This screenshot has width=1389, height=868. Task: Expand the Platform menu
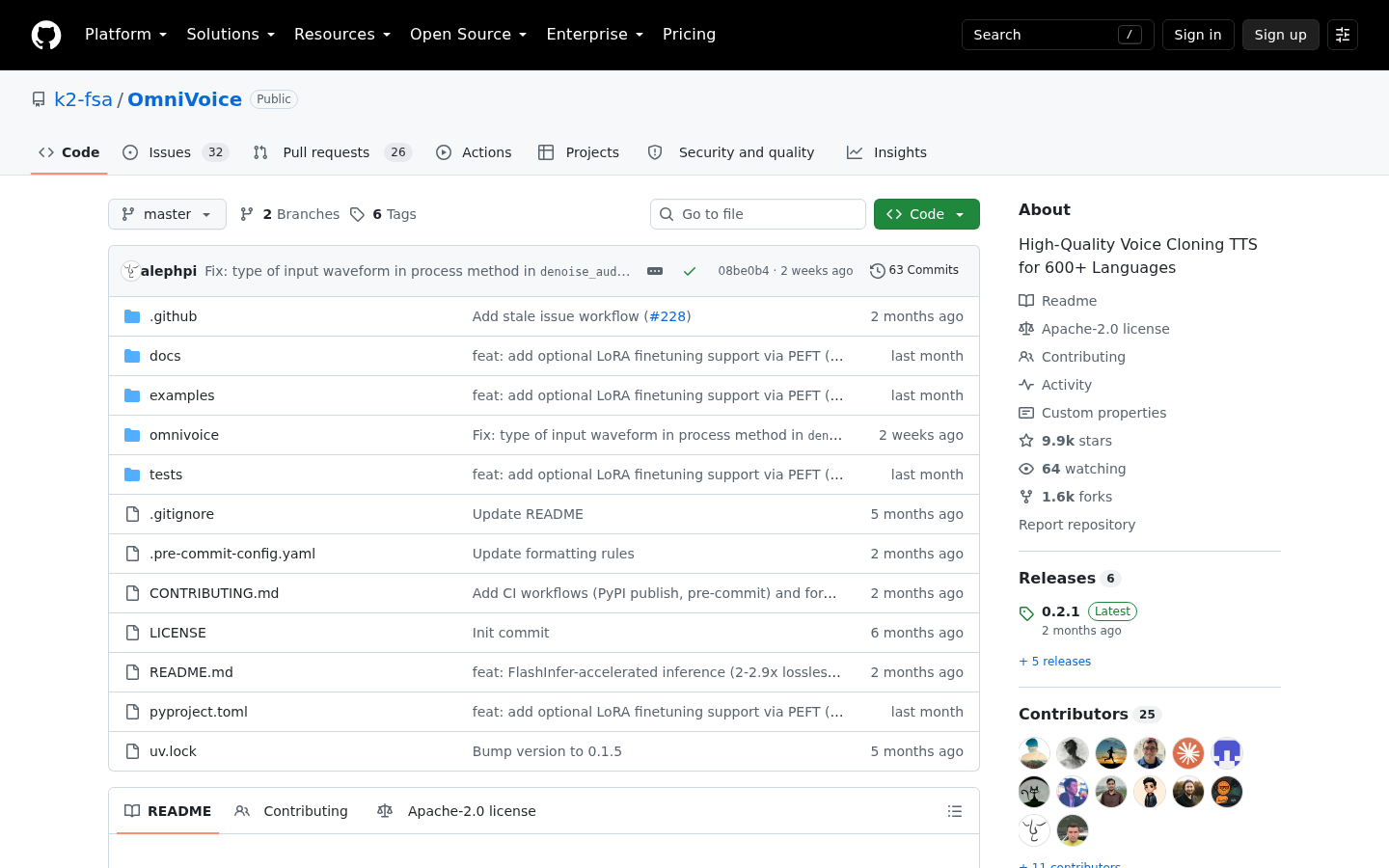126,35
